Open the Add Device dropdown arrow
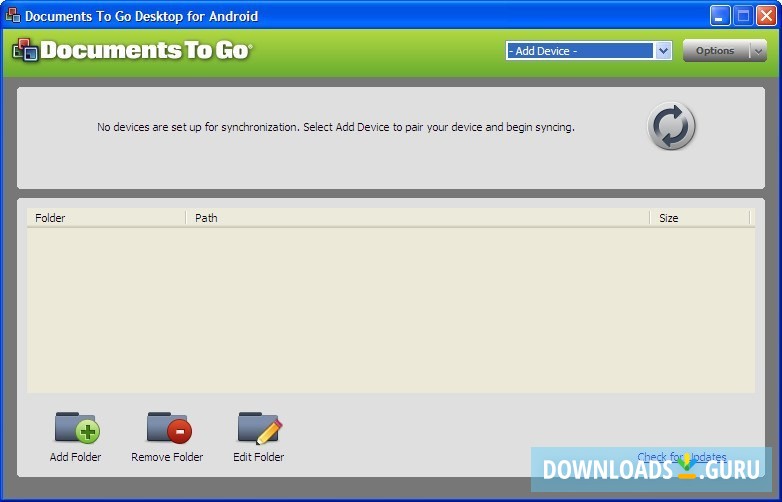This screenshot has height=502, width=782. 663,51
